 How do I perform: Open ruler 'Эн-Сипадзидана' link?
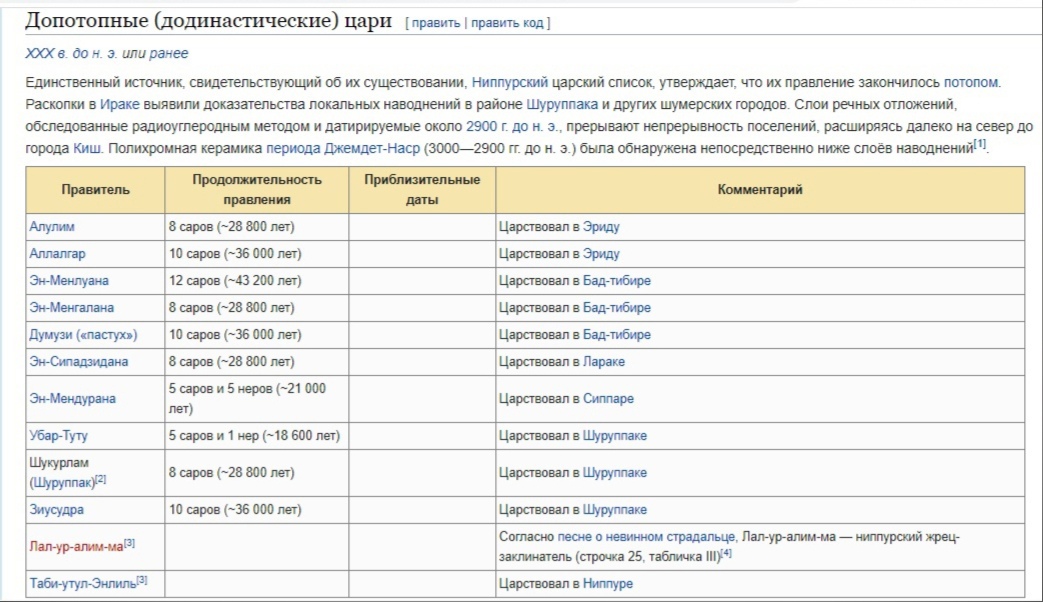(x=78, y=362)
